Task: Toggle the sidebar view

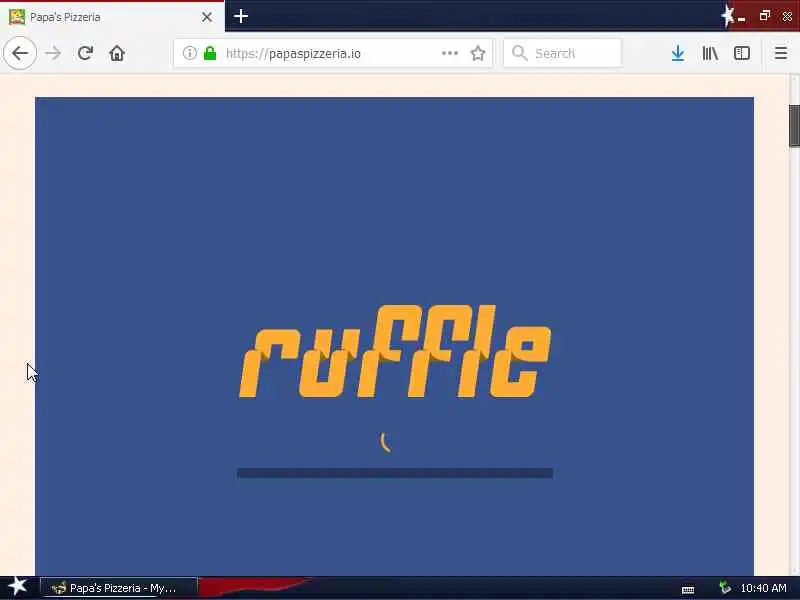Action: coord(741,53)
